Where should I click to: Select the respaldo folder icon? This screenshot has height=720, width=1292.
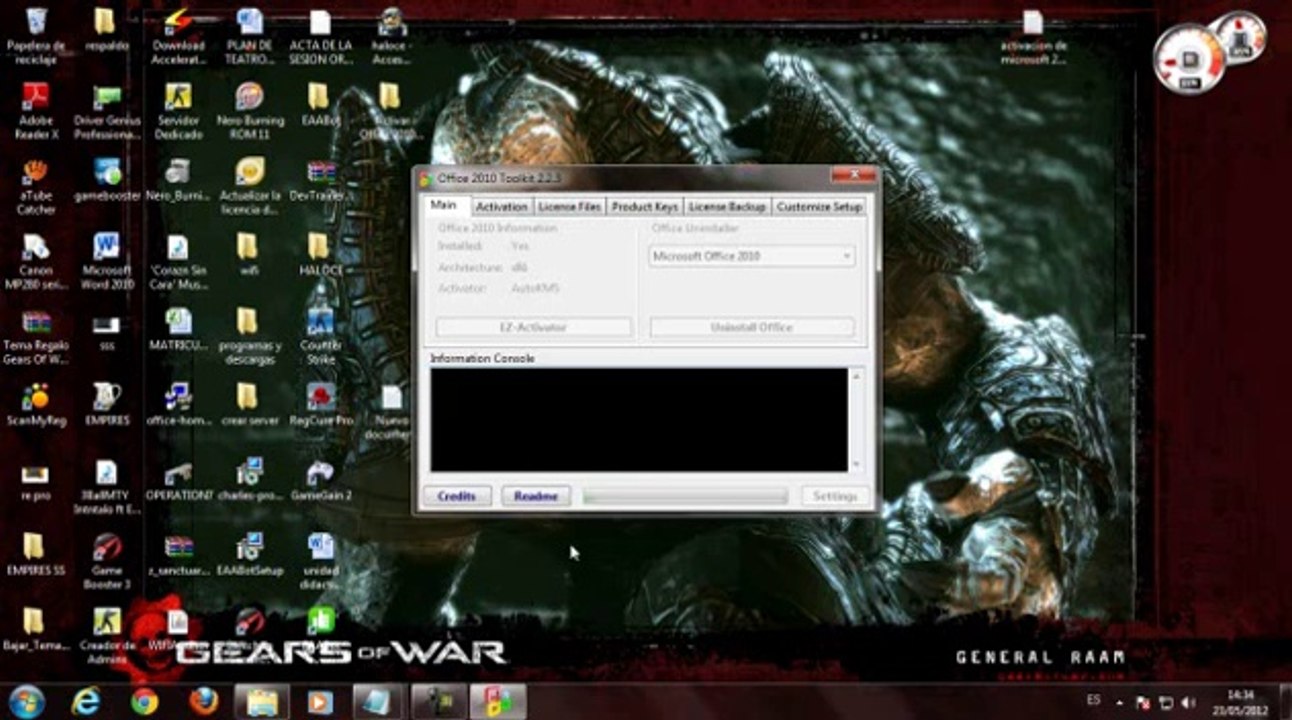[x=105, y=30]
